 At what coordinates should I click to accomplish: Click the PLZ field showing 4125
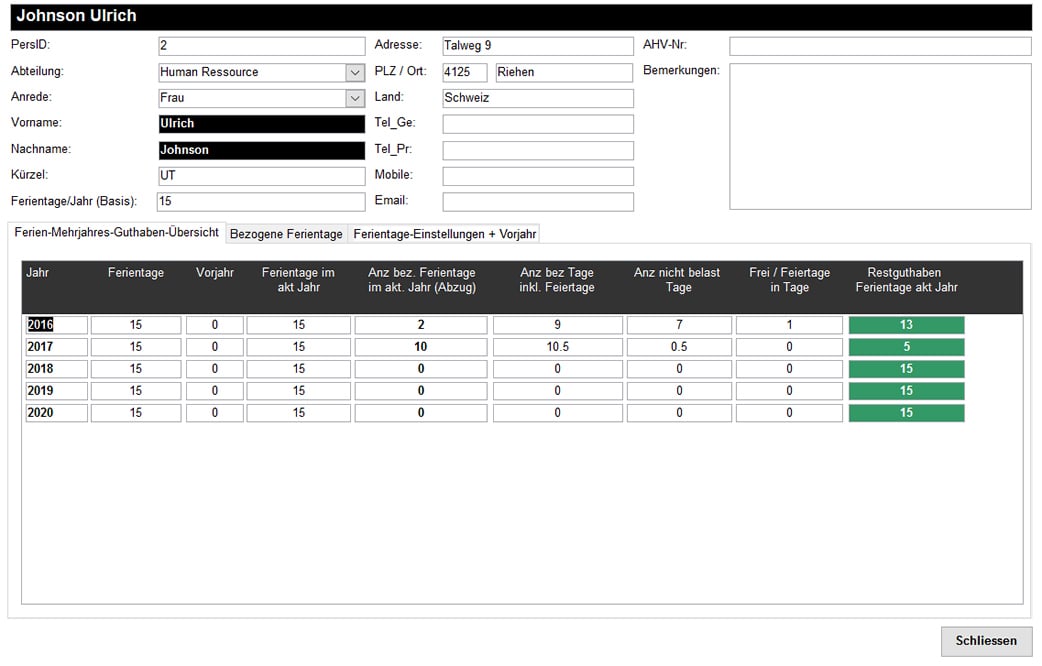[464, 72]
